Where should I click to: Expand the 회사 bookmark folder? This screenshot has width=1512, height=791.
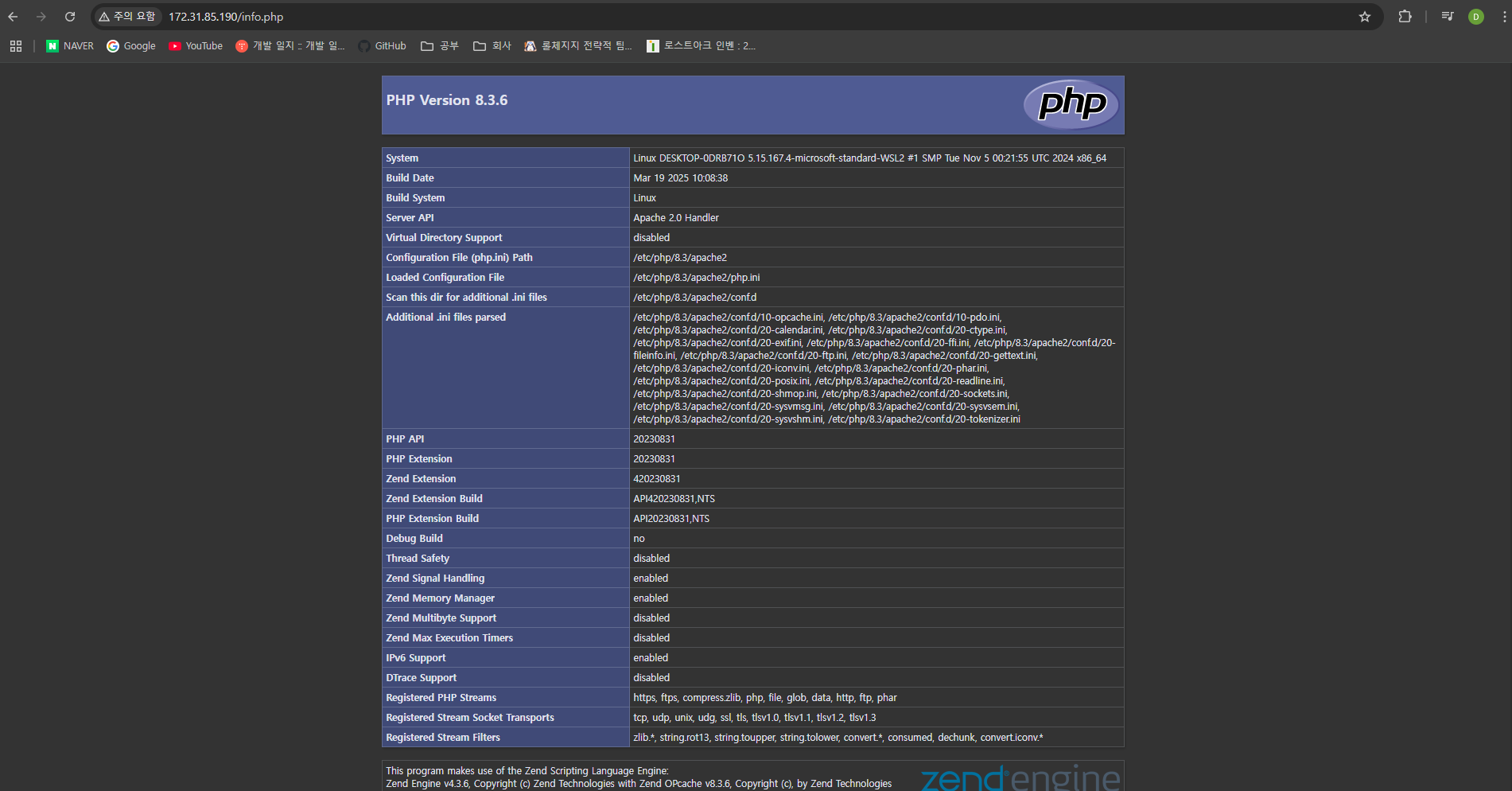point(492,46)
